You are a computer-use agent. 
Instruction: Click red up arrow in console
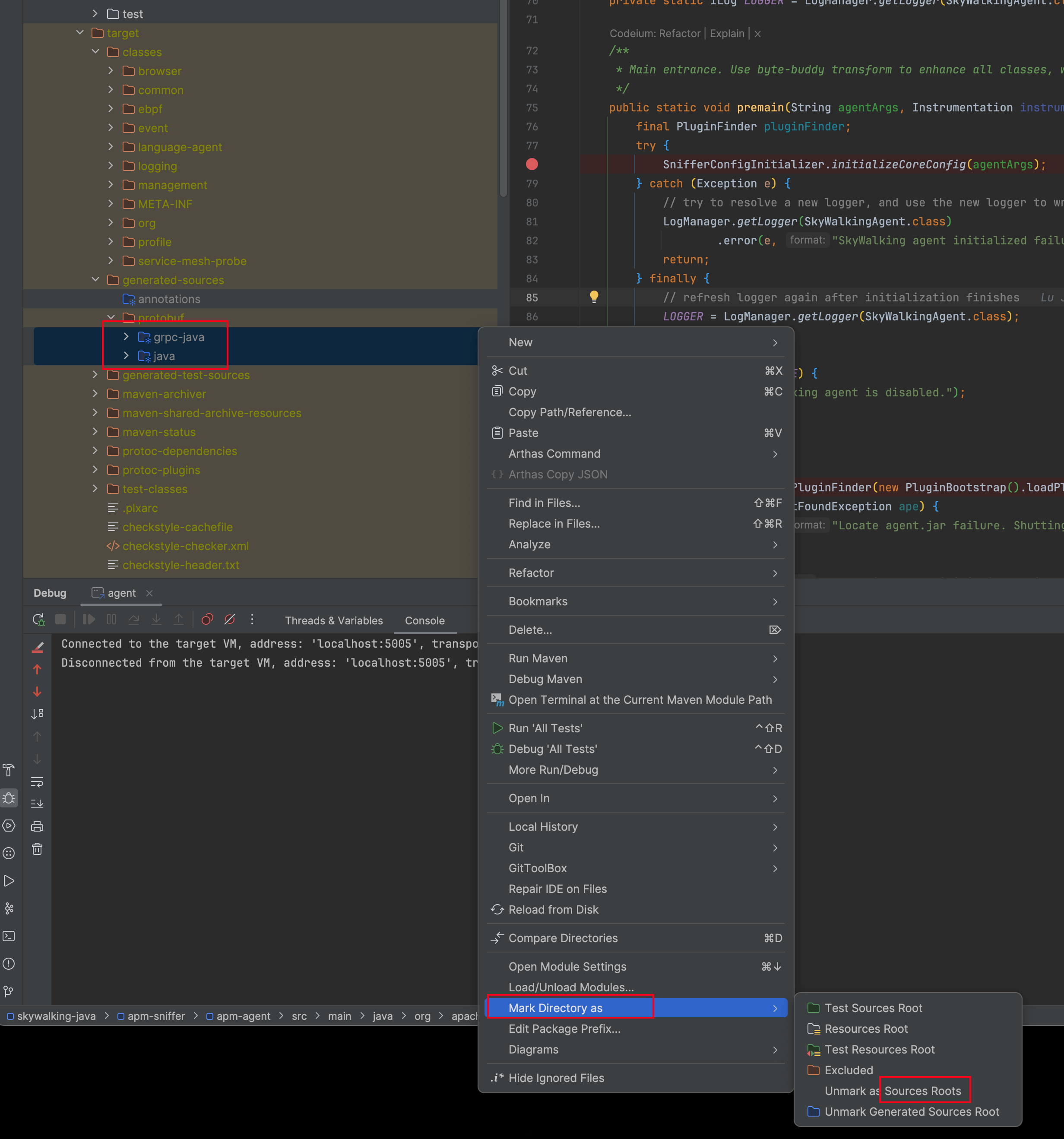37,669
